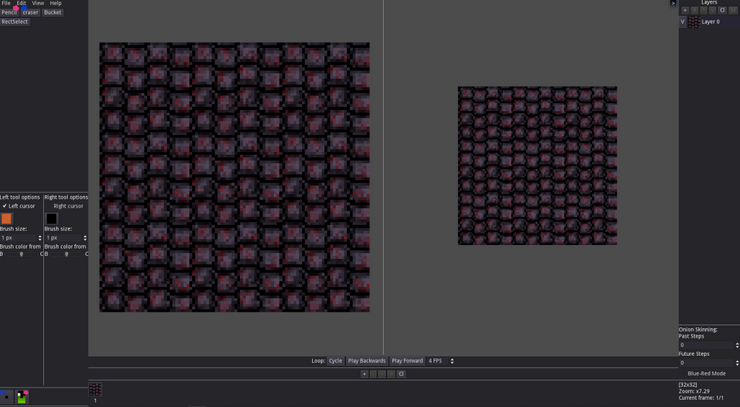Toggle visibility of Layer 0
Screen dimensions: 740x407
pos(682,22)
